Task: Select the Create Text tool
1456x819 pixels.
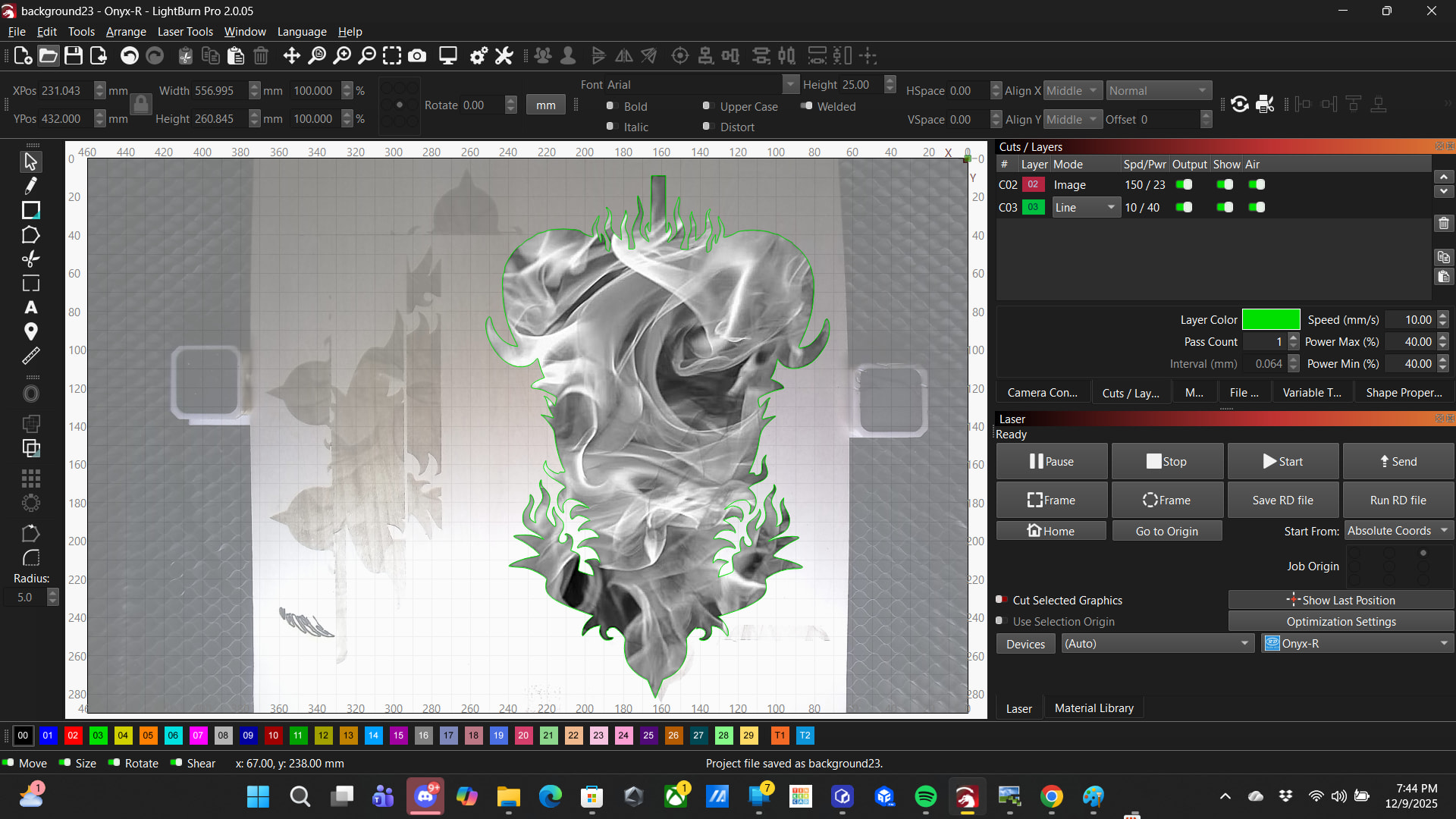Action: pos(30,308)
